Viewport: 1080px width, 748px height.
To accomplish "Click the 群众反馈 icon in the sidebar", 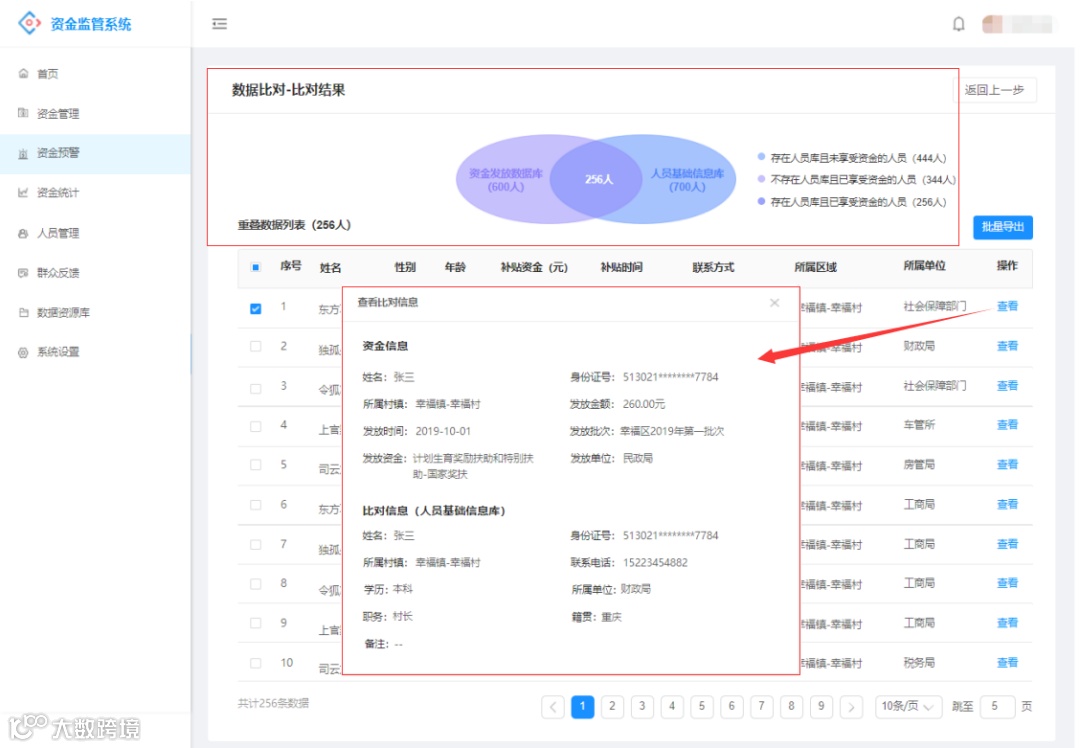I will [23, 273].
